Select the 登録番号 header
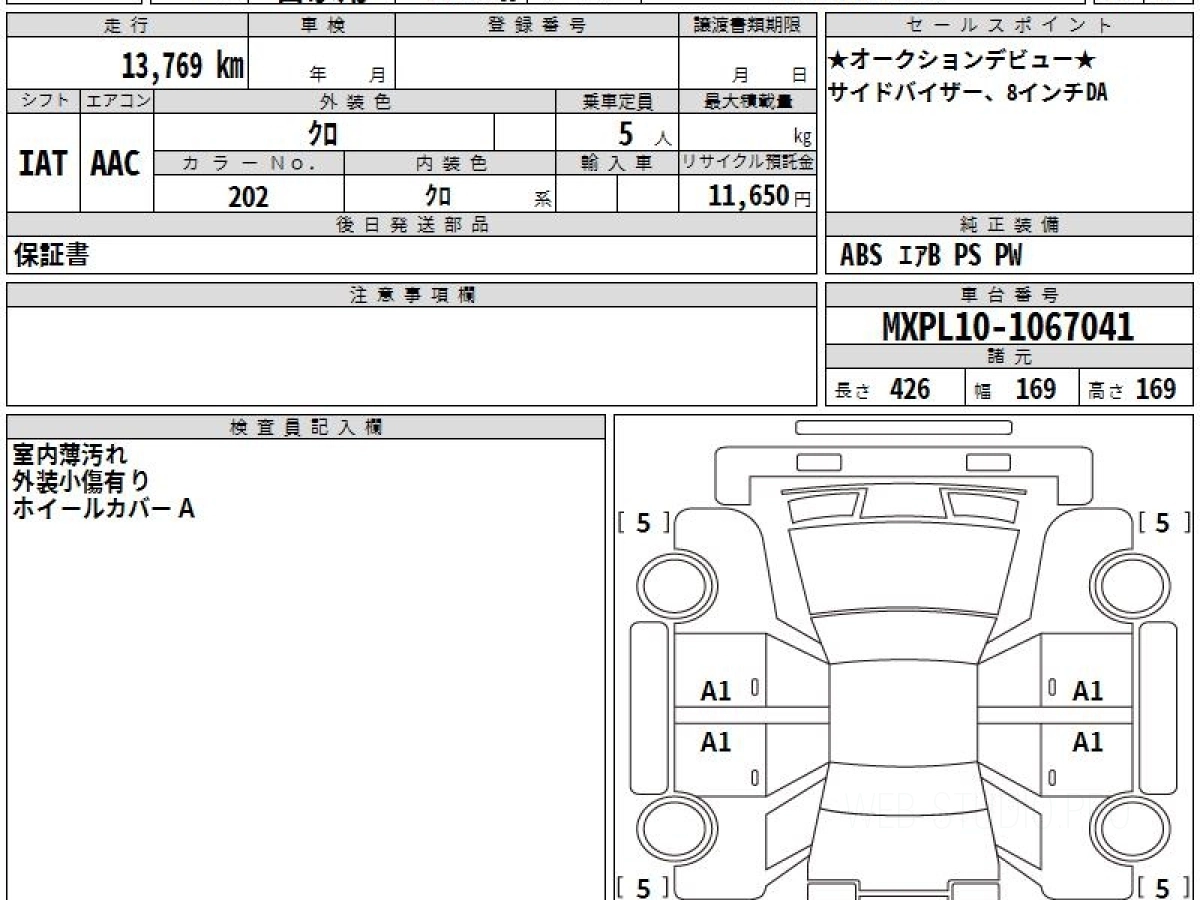The height and width of the screenshot is (900, 1200). [537, 26]
